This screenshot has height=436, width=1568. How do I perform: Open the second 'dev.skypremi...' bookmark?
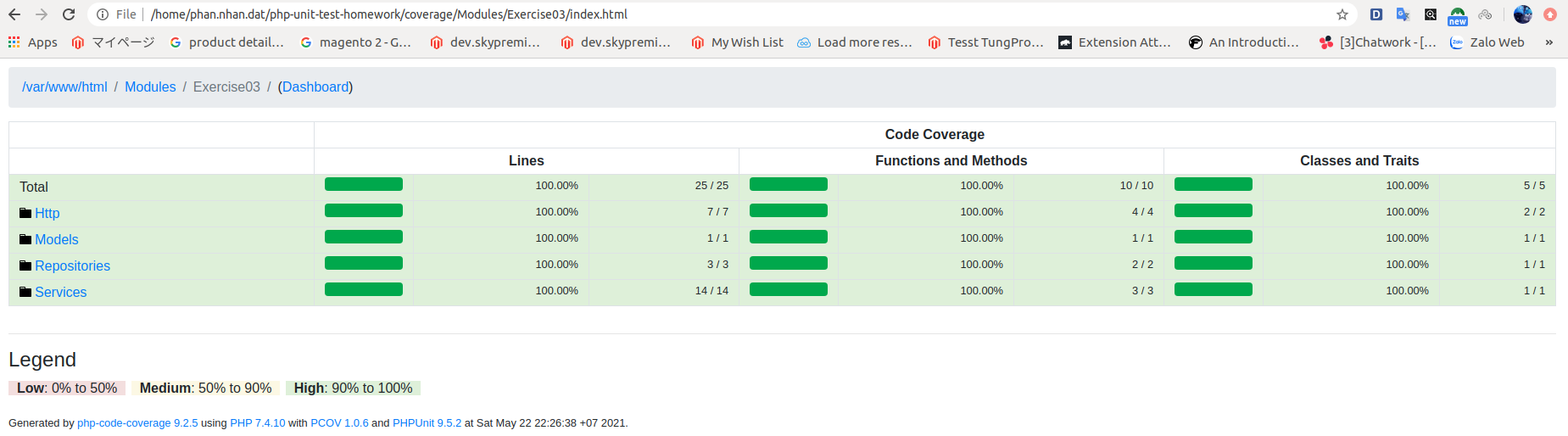coord(617,42)
